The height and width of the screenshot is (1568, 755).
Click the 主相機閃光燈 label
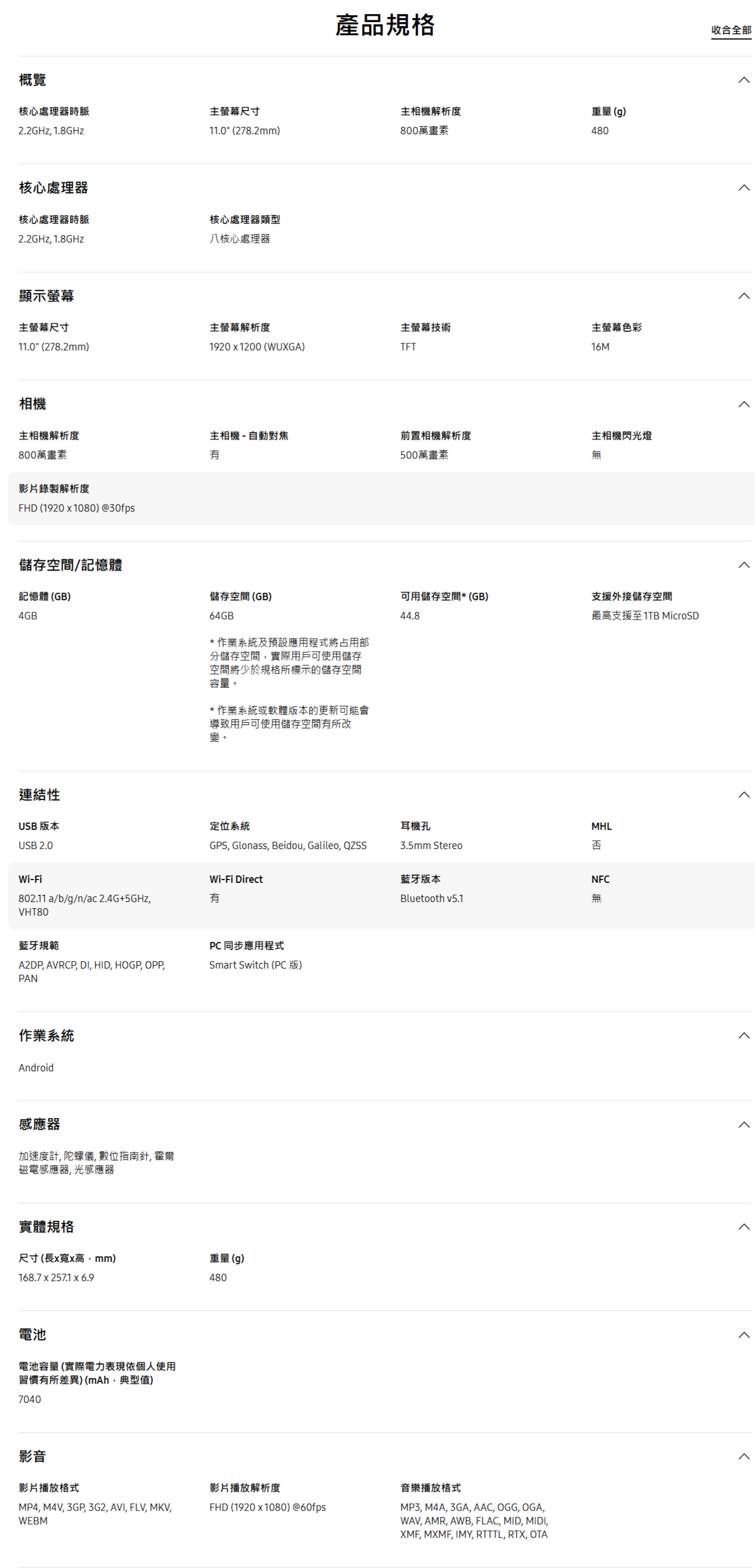[x=621, y=436]
